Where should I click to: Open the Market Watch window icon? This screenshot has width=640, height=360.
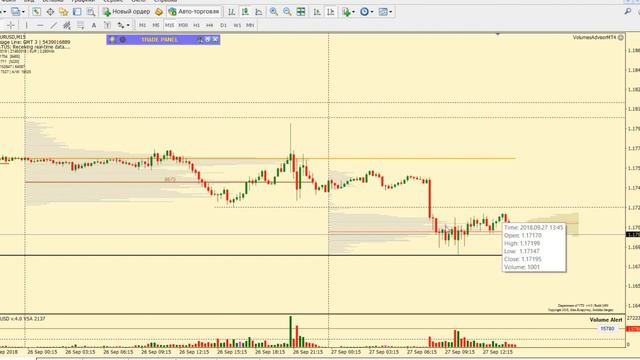click(36, 12)
